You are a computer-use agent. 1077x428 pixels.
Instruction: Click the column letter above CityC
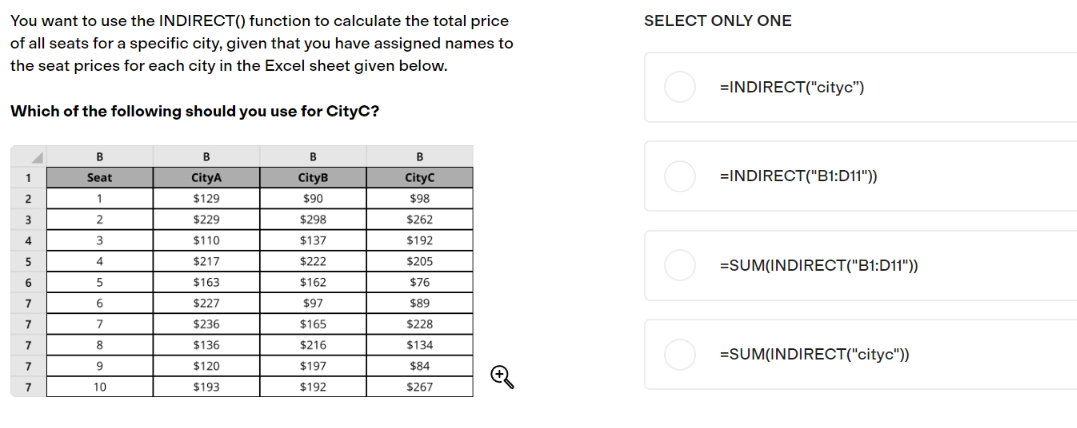pyautogui.click(x=420, y=157)
